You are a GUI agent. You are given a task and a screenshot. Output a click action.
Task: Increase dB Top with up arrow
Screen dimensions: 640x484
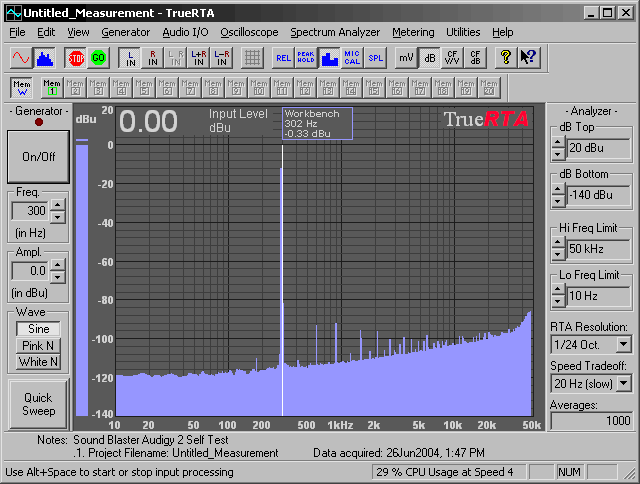tap(558, 143)
